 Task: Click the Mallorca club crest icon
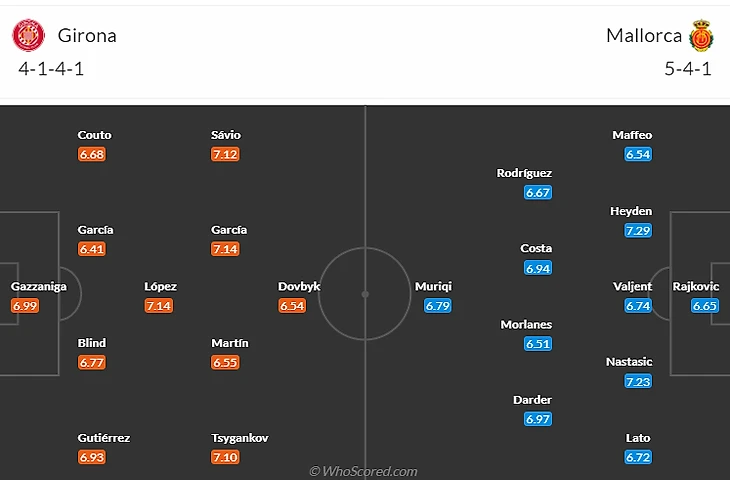(701, 35)
